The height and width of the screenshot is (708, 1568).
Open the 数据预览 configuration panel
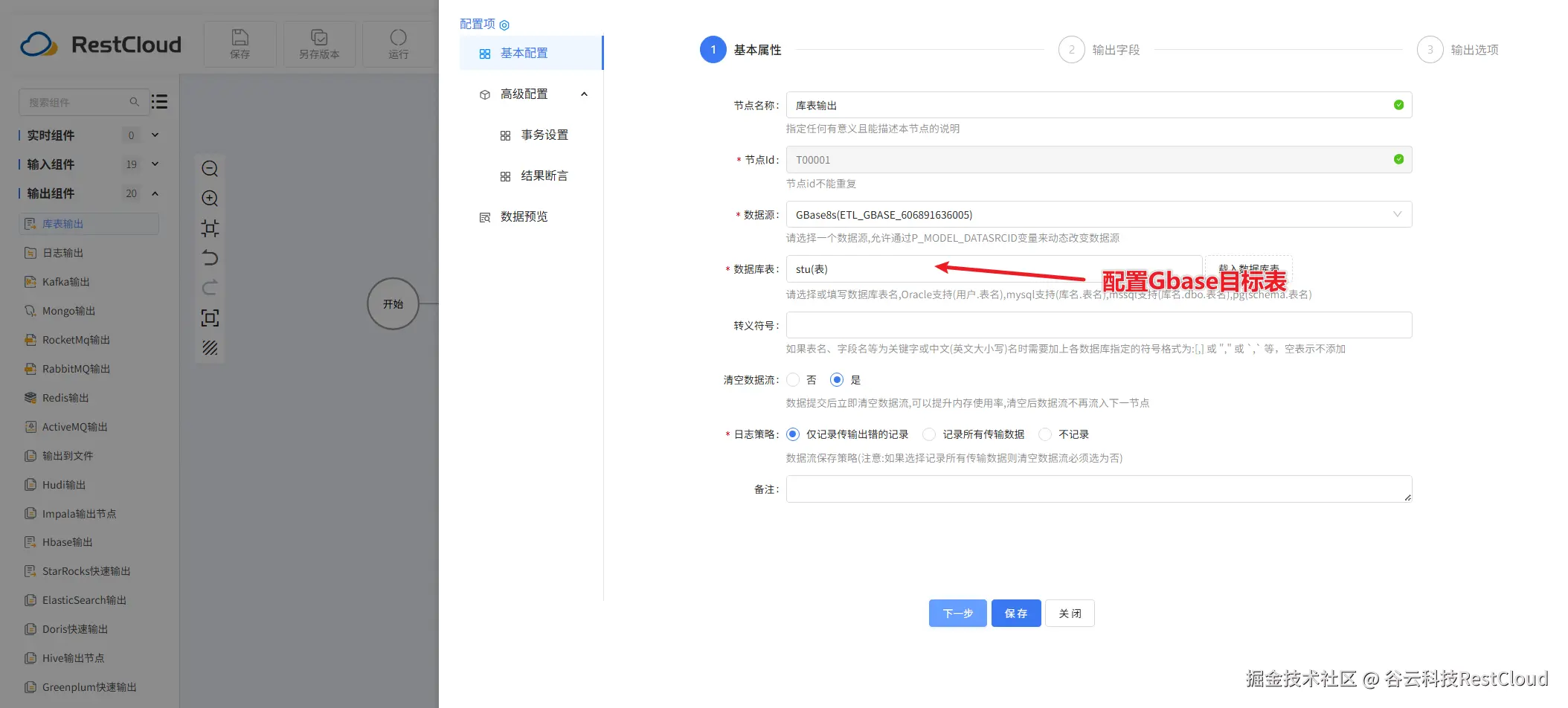(523, 216)
